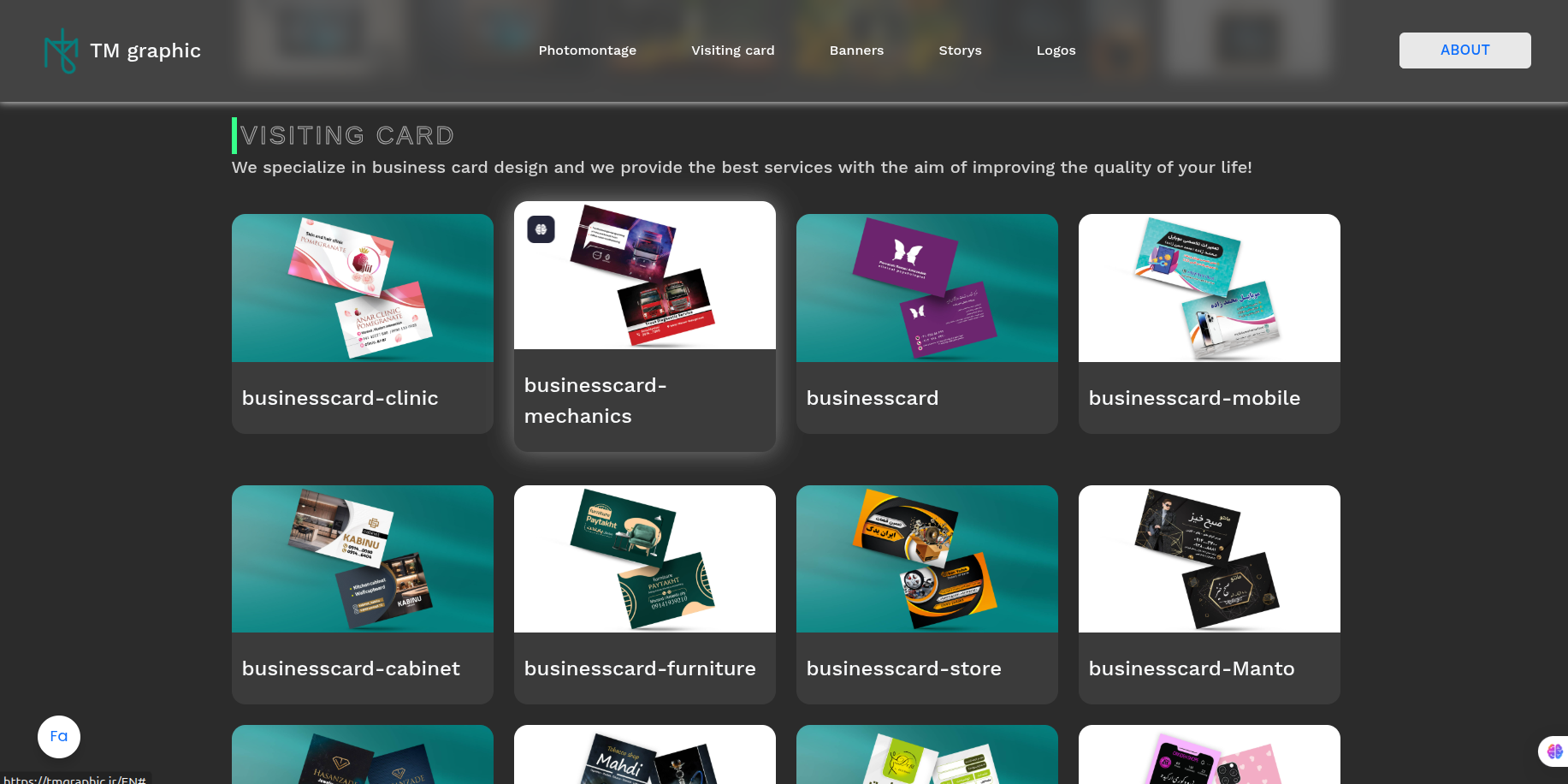Open the businesscard-furniture title link
The height and width of the screenshot is (784, 1568).
coord(640,668)
